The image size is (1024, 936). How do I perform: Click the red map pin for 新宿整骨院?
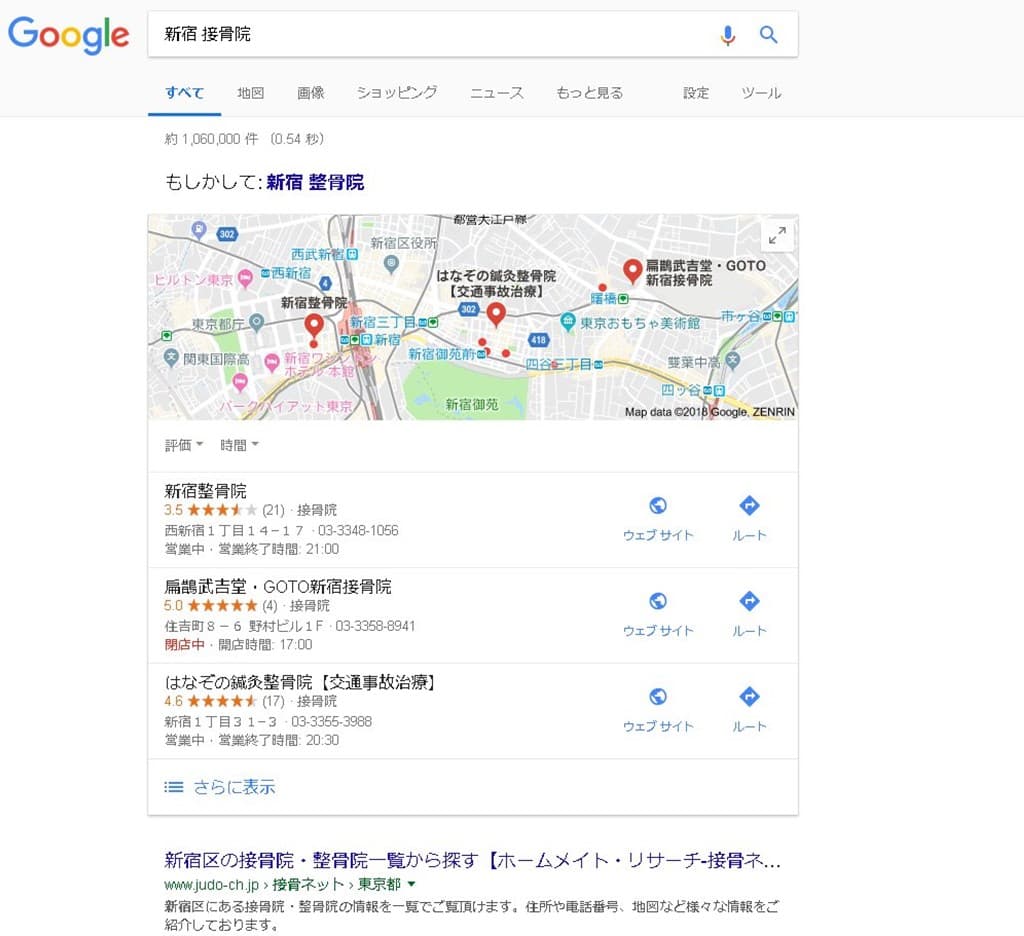click(314, 325)
